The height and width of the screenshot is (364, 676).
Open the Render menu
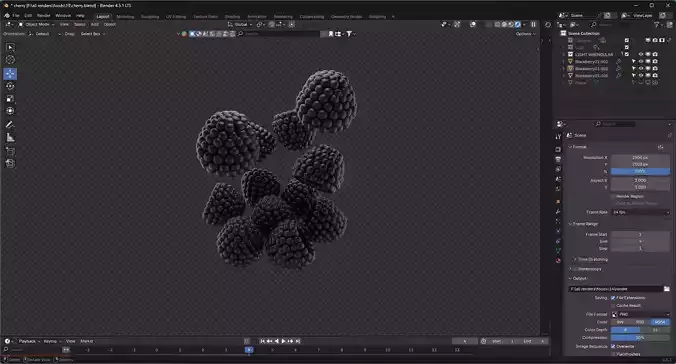click(x=44, y=16)
